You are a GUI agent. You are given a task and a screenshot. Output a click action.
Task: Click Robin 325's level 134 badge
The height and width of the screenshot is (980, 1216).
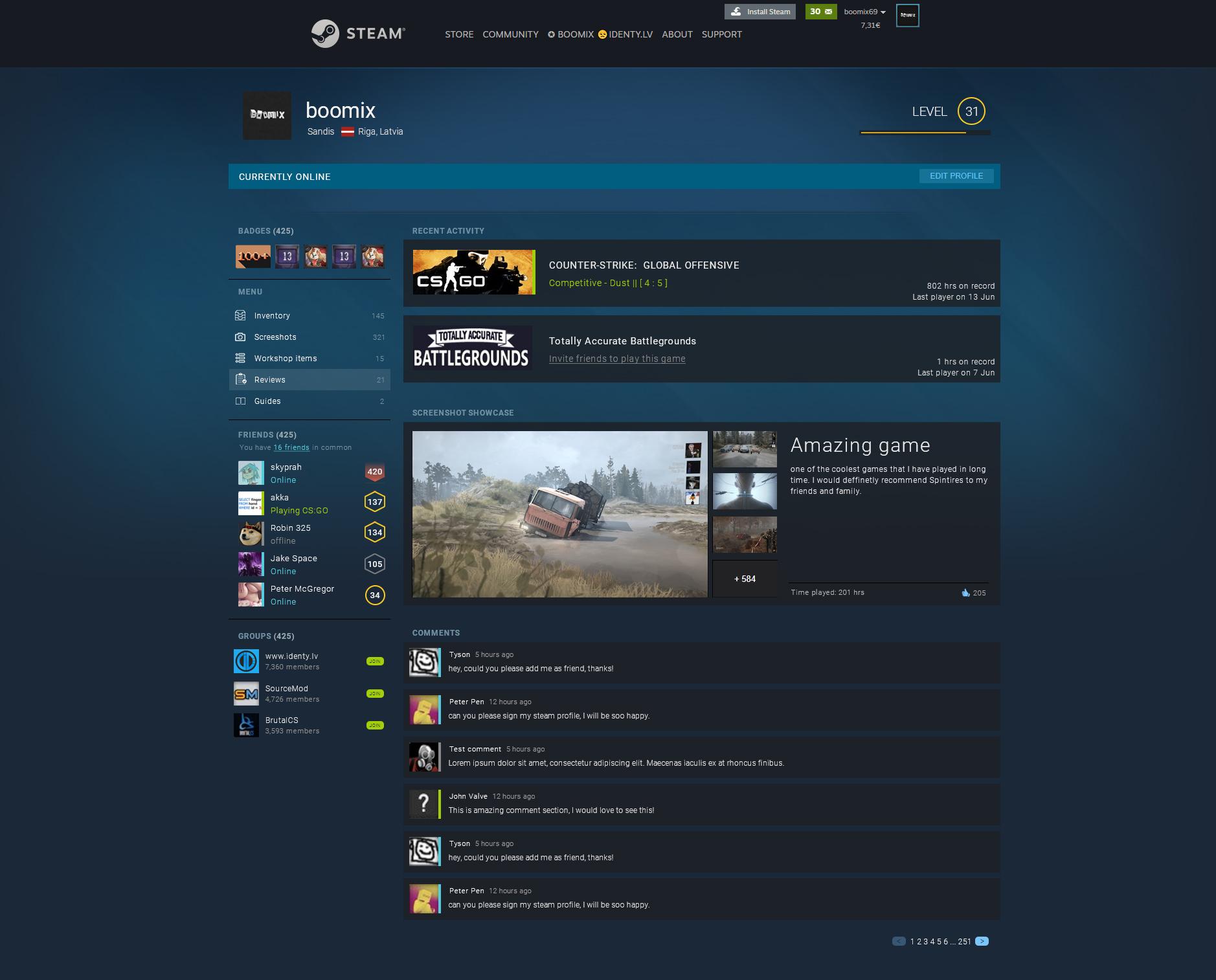click(x=375, y=533)
